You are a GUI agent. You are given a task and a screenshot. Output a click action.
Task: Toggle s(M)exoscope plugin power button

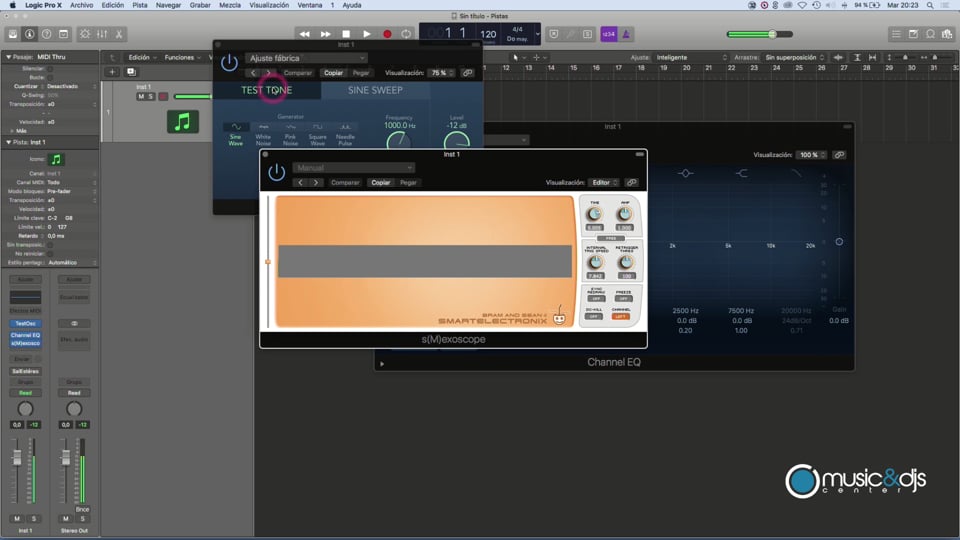point(277,172)
